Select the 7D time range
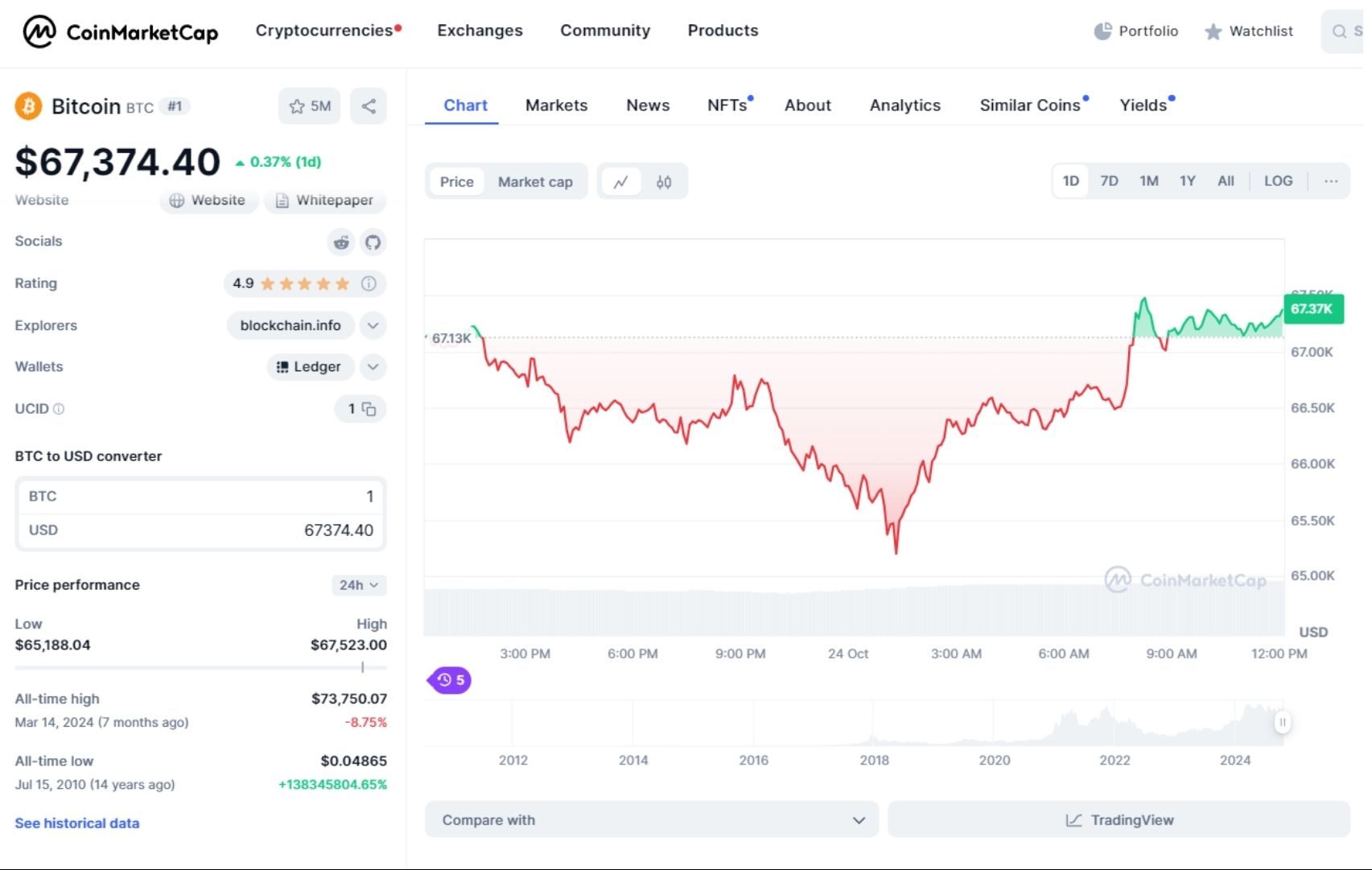This screenshot has height=870, width=1372. coord(1109,181)
